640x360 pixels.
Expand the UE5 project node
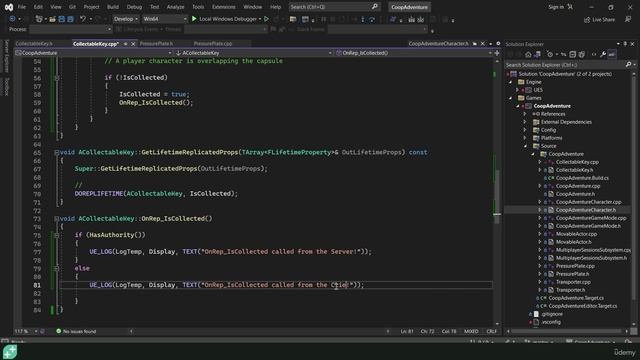coord(518,90)
